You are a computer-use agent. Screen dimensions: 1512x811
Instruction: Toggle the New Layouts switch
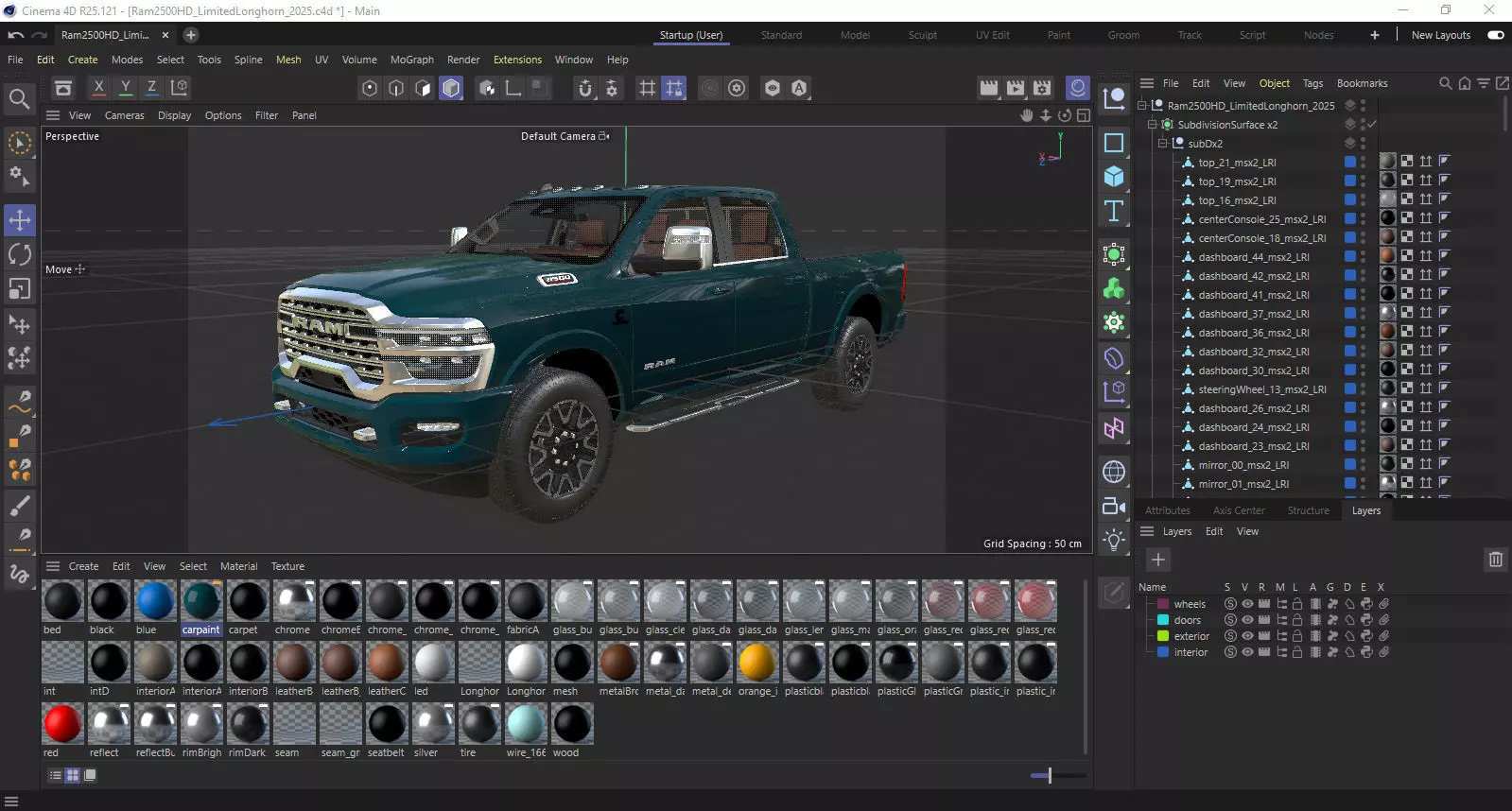click(1495, 35)
